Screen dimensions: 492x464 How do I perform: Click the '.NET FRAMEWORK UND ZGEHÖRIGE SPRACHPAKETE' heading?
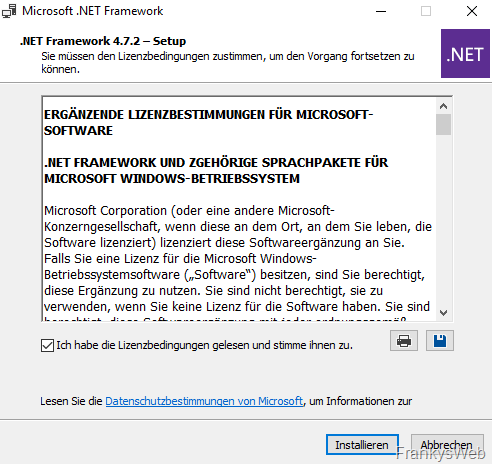point(216,170)
